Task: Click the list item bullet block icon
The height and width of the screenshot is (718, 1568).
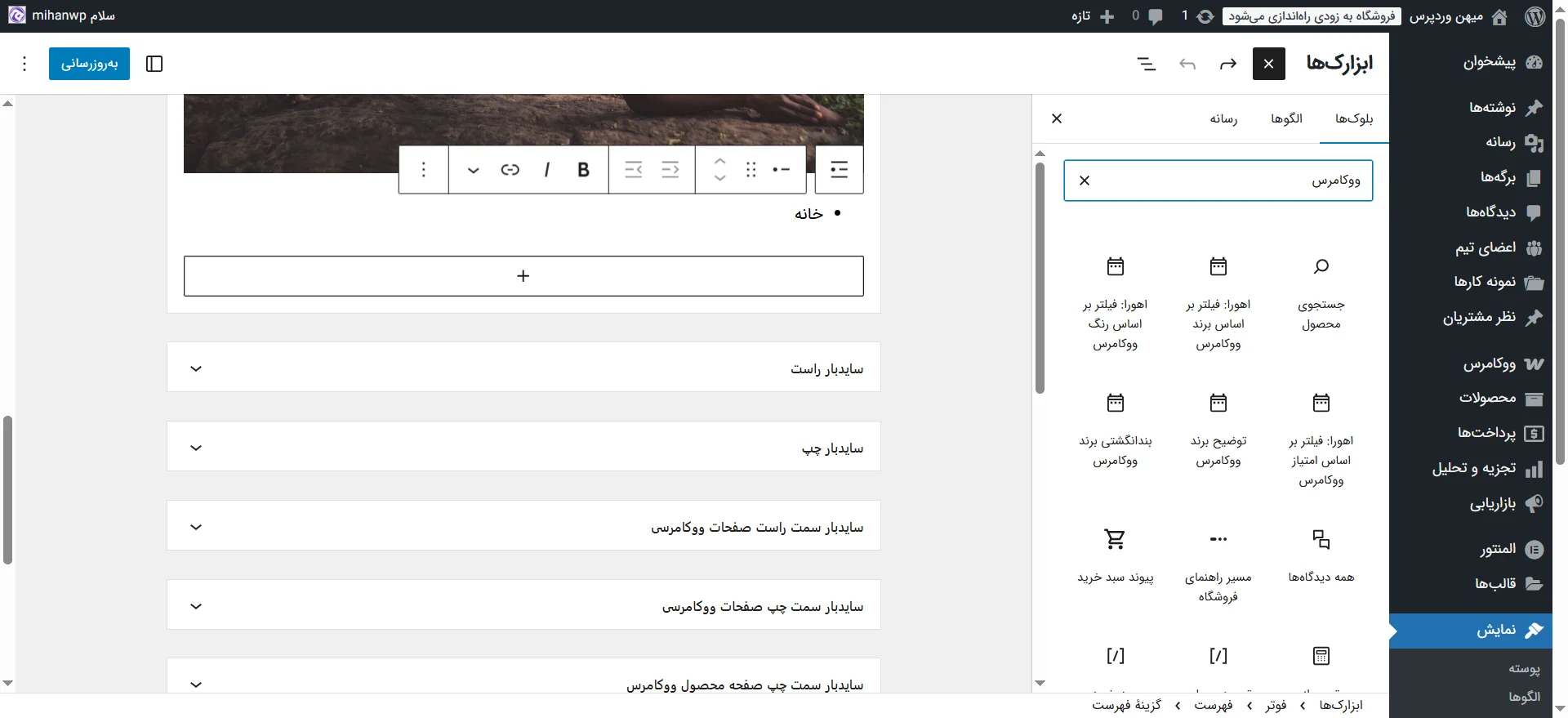Action: point(782,170)
